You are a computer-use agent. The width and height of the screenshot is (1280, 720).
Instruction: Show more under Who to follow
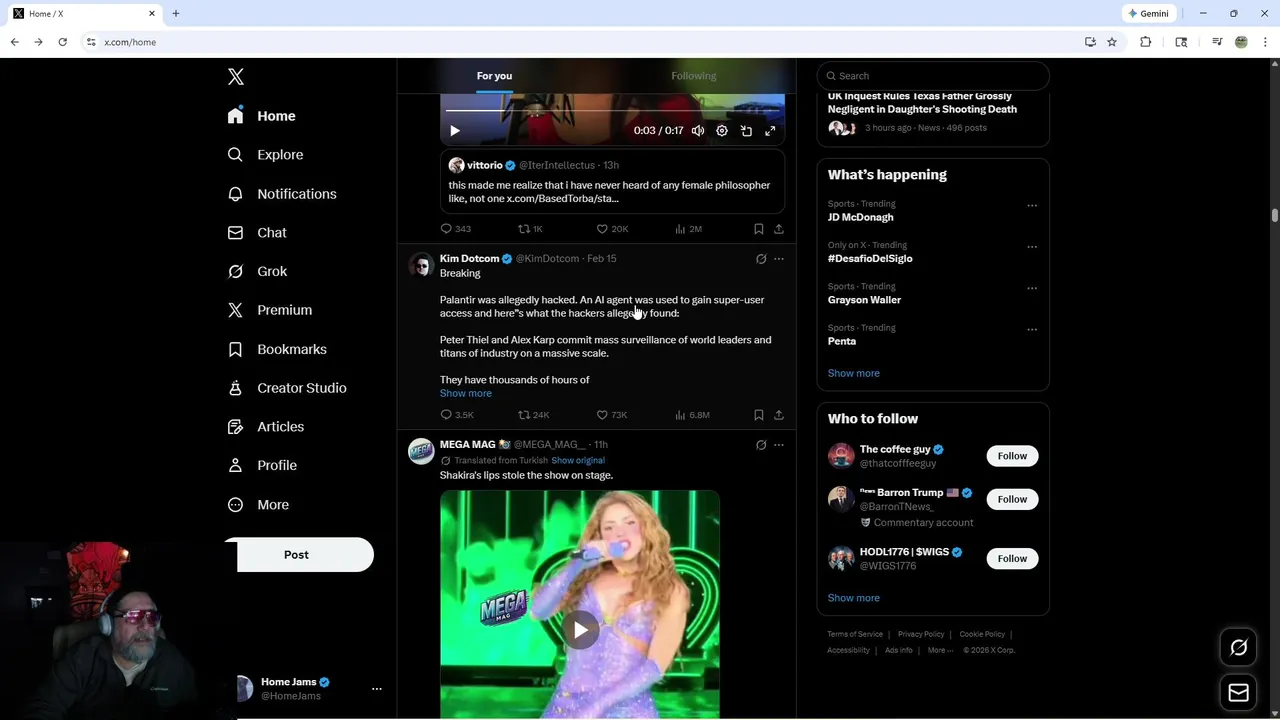point(854,598)
